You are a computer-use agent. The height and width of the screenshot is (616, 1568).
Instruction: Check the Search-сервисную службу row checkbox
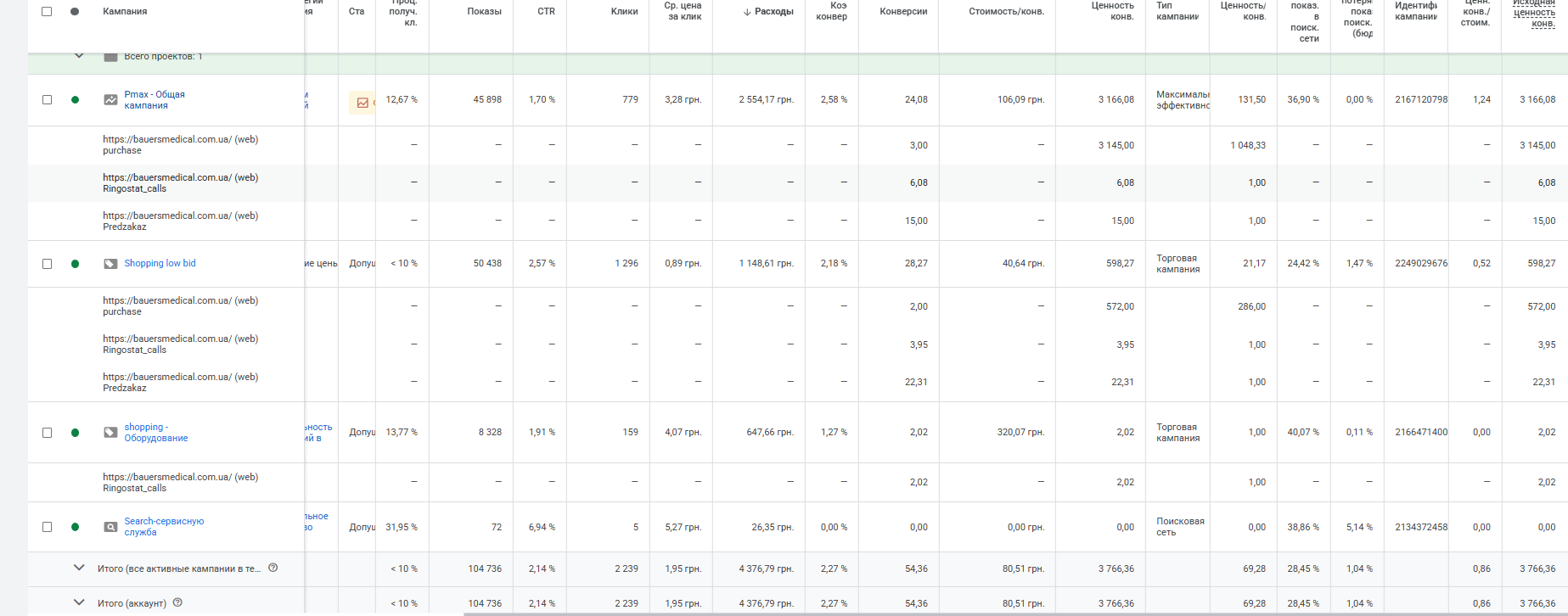[x=47, y=527]
